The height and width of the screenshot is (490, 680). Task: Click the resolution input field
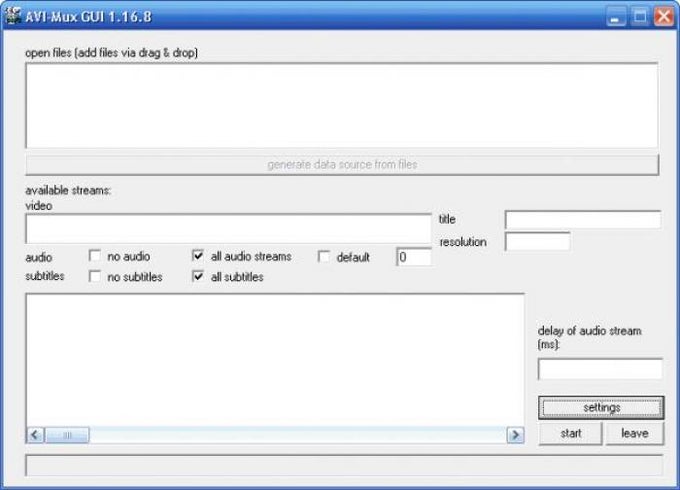pos(537,241)
